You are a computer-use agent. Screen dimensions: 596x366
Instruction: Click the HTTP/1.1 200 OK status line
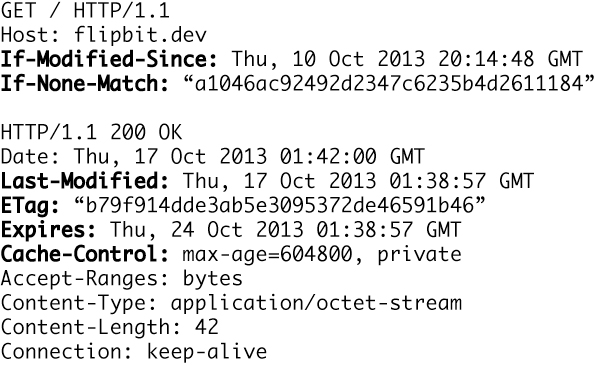coord(92,132)
